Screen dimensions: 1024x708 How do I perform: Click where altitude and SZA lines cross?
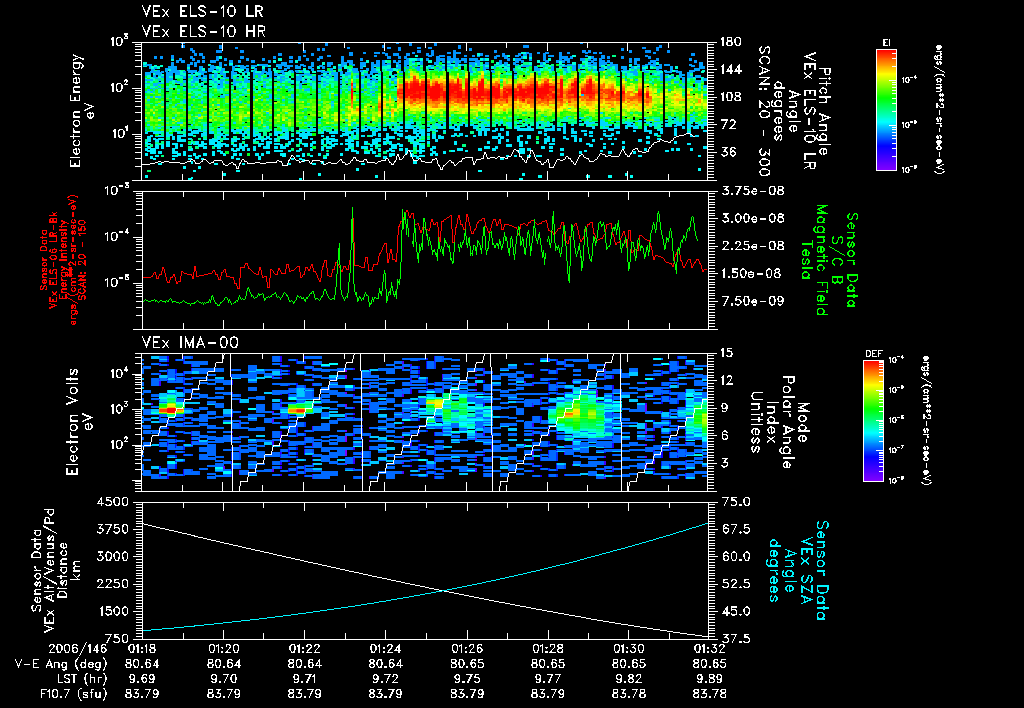[444, 591]
